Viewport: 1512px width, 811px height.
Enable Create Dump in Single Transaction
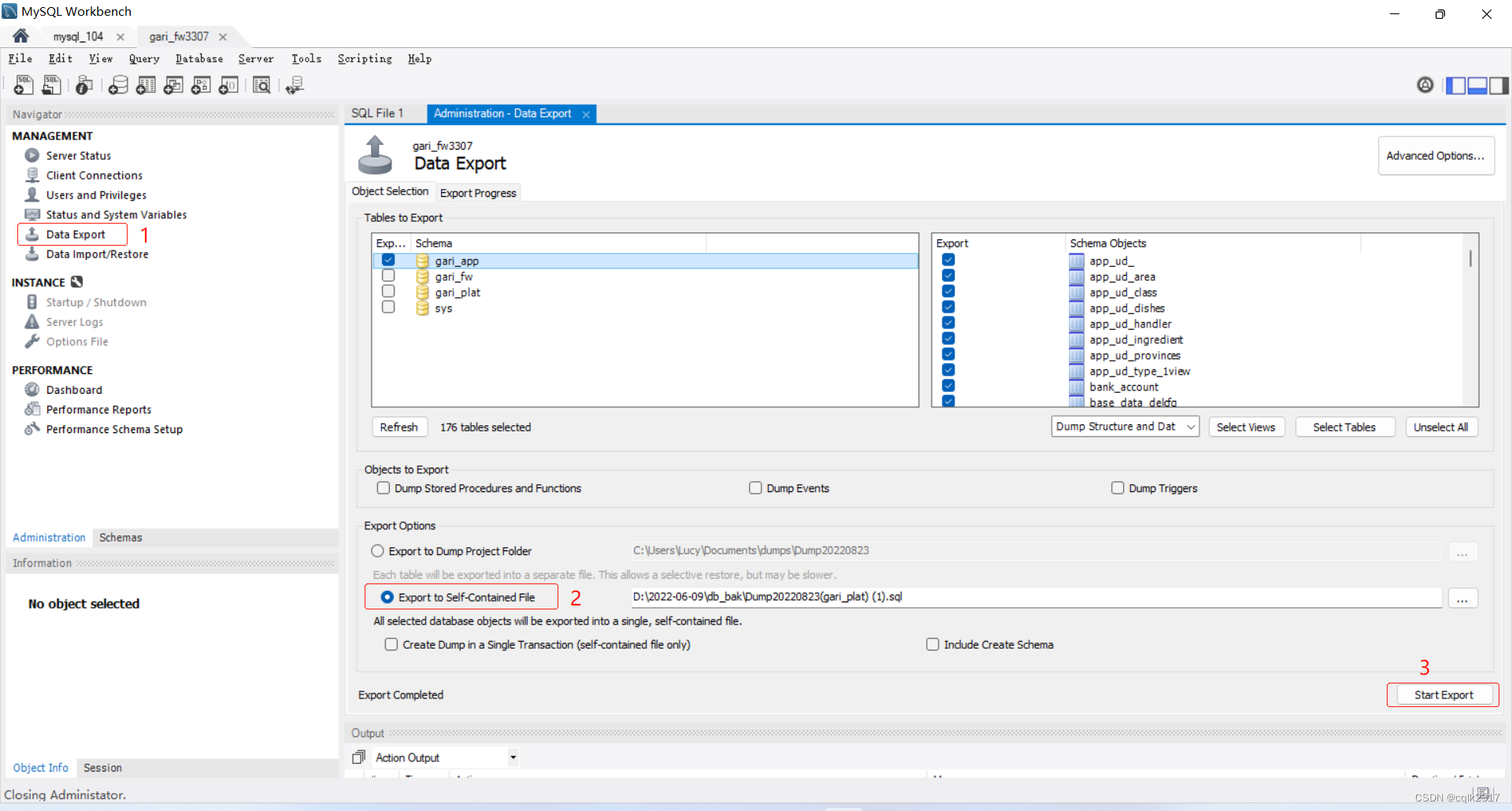click(391, 644)
